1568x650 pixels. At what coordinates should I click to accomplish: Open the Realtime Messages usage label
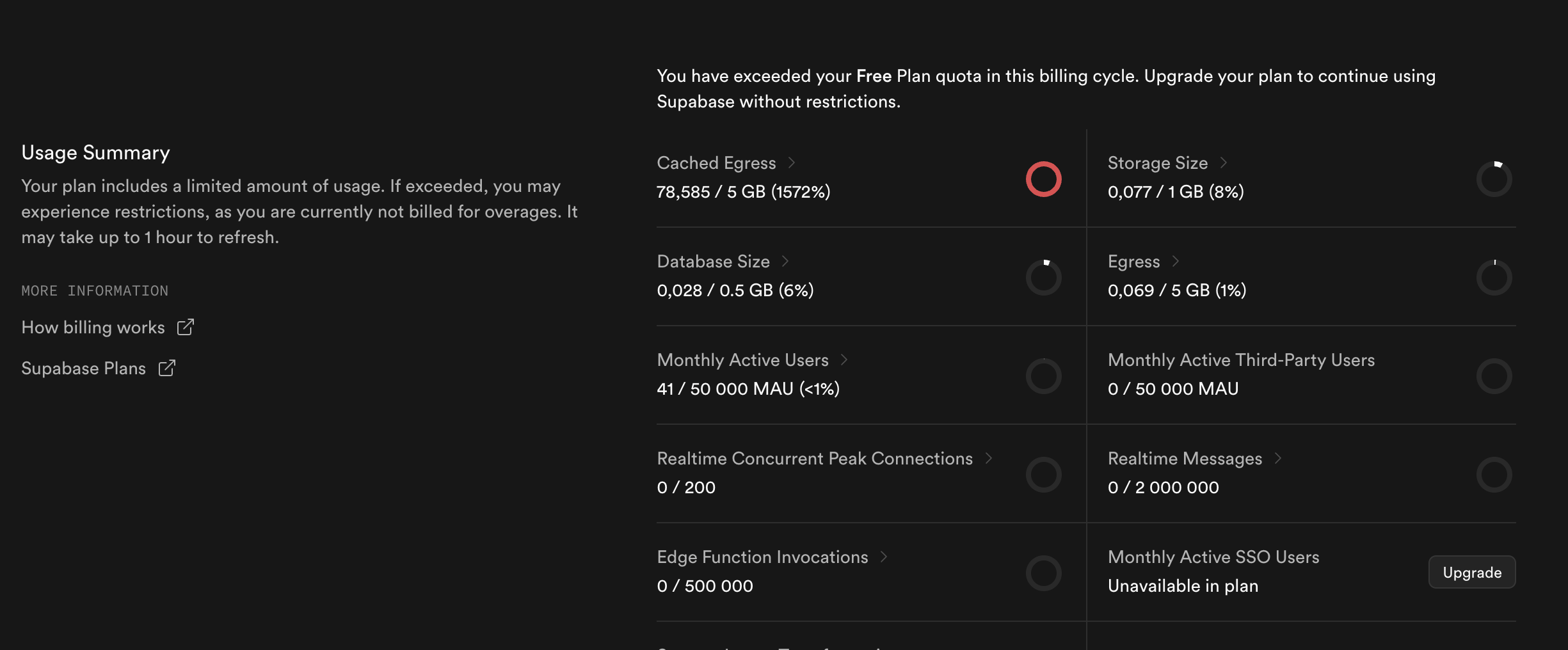click(1185, 459)
